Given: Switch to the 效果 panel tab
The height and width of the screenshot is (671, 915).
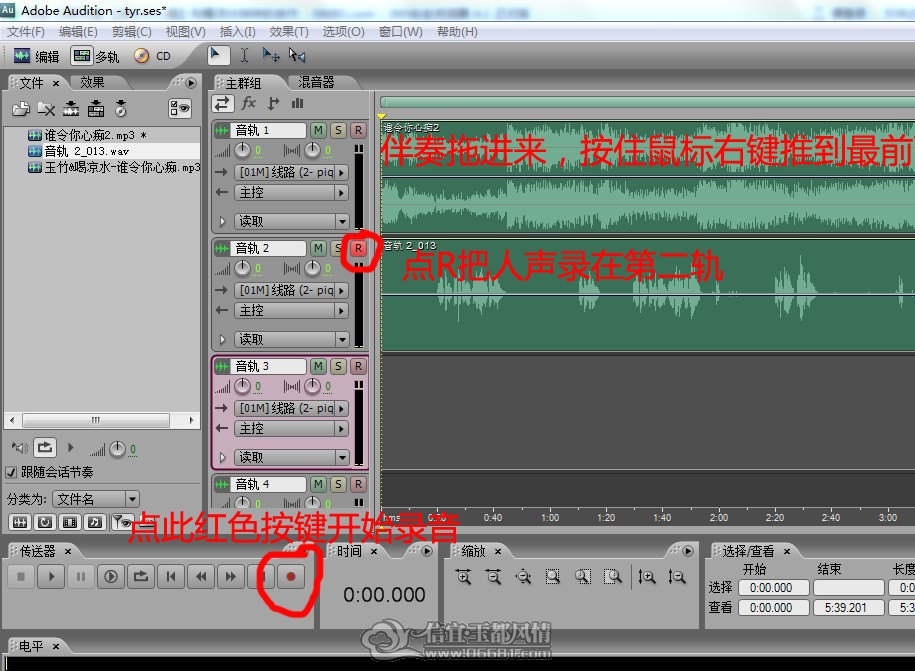Looking at the screenshot, I should (92, 82).
